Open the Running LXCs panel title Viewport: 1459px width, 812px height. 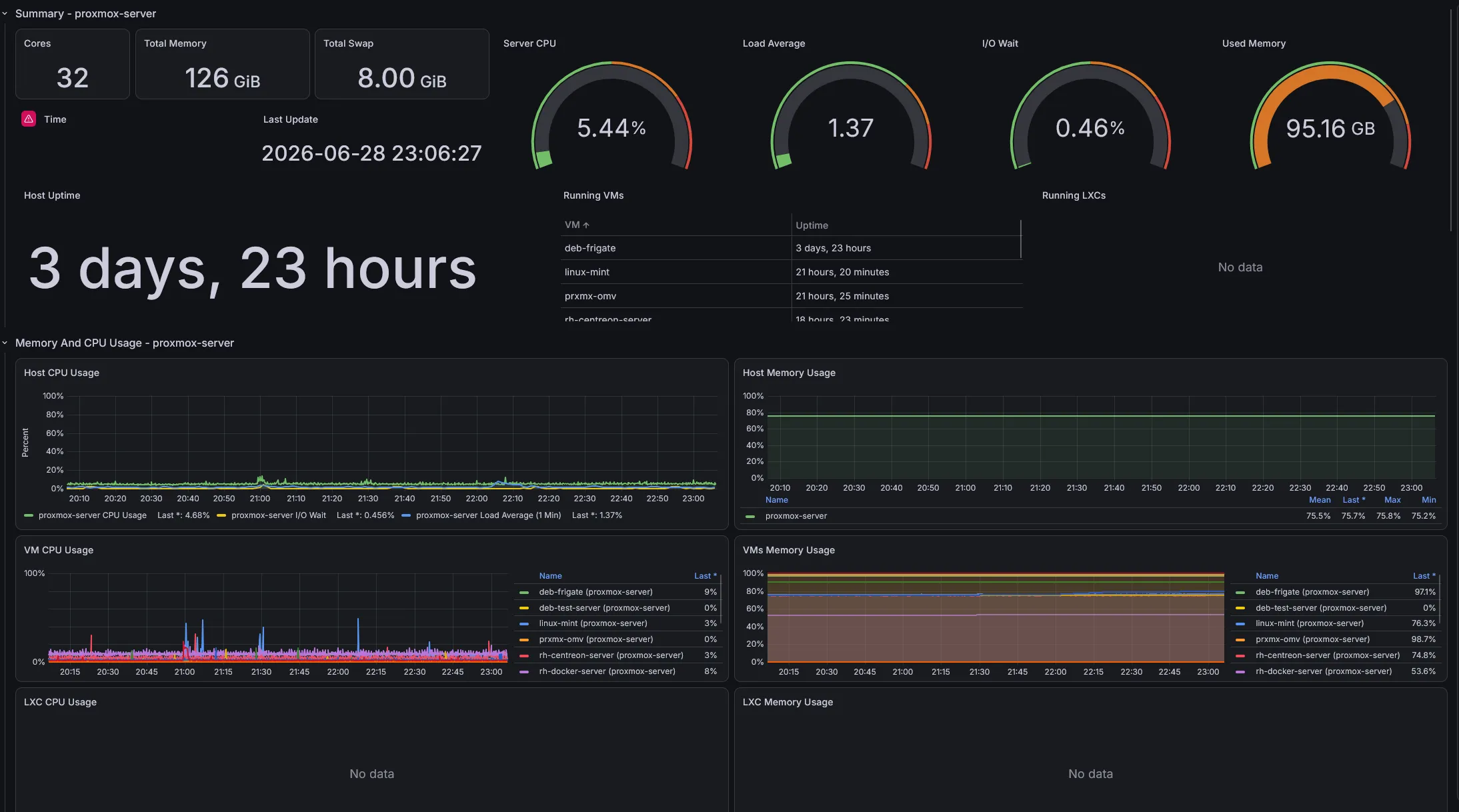[1074, 195]
